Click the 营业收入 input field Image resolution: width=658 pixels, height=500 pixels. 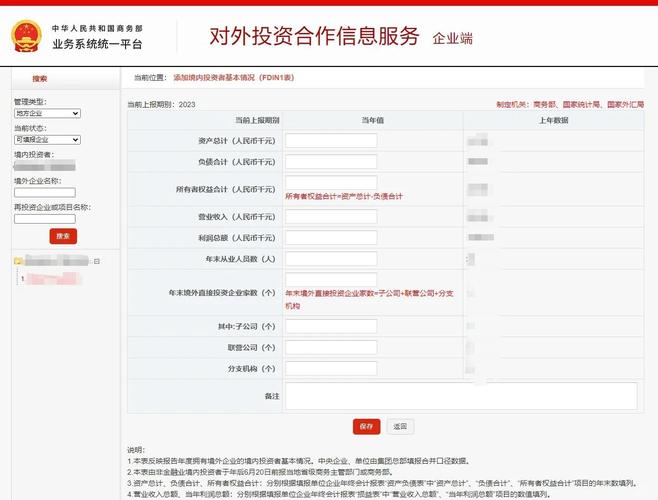[330, 217]
